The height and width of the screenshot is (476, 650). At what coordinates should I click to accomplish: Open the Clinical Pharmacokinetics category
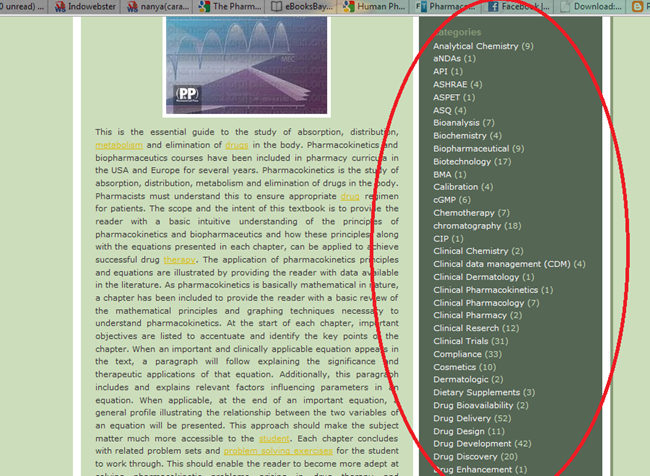tap(493, 290)
